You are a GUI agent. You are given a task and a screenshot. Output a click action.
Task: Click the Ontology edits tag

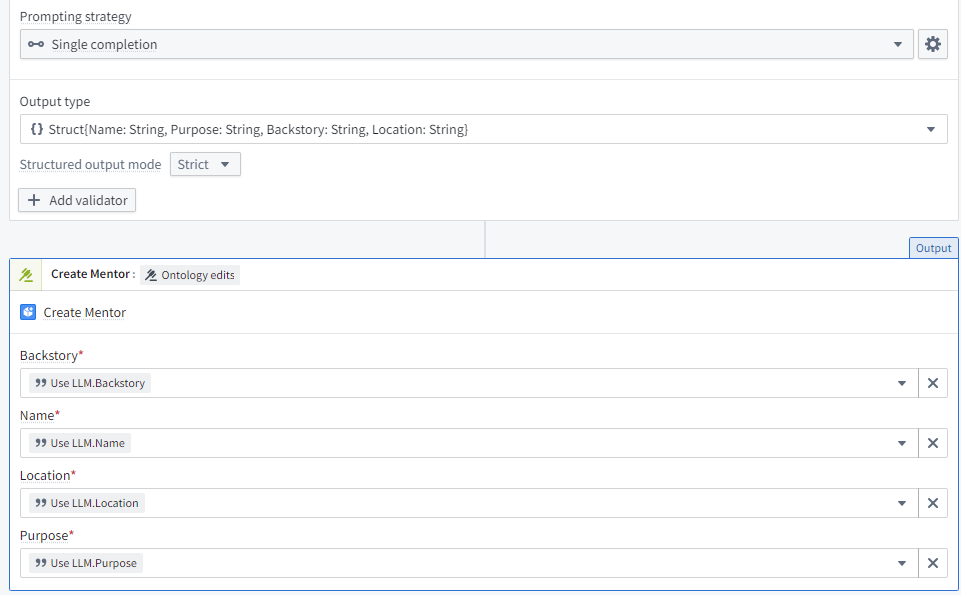point(190,275)
